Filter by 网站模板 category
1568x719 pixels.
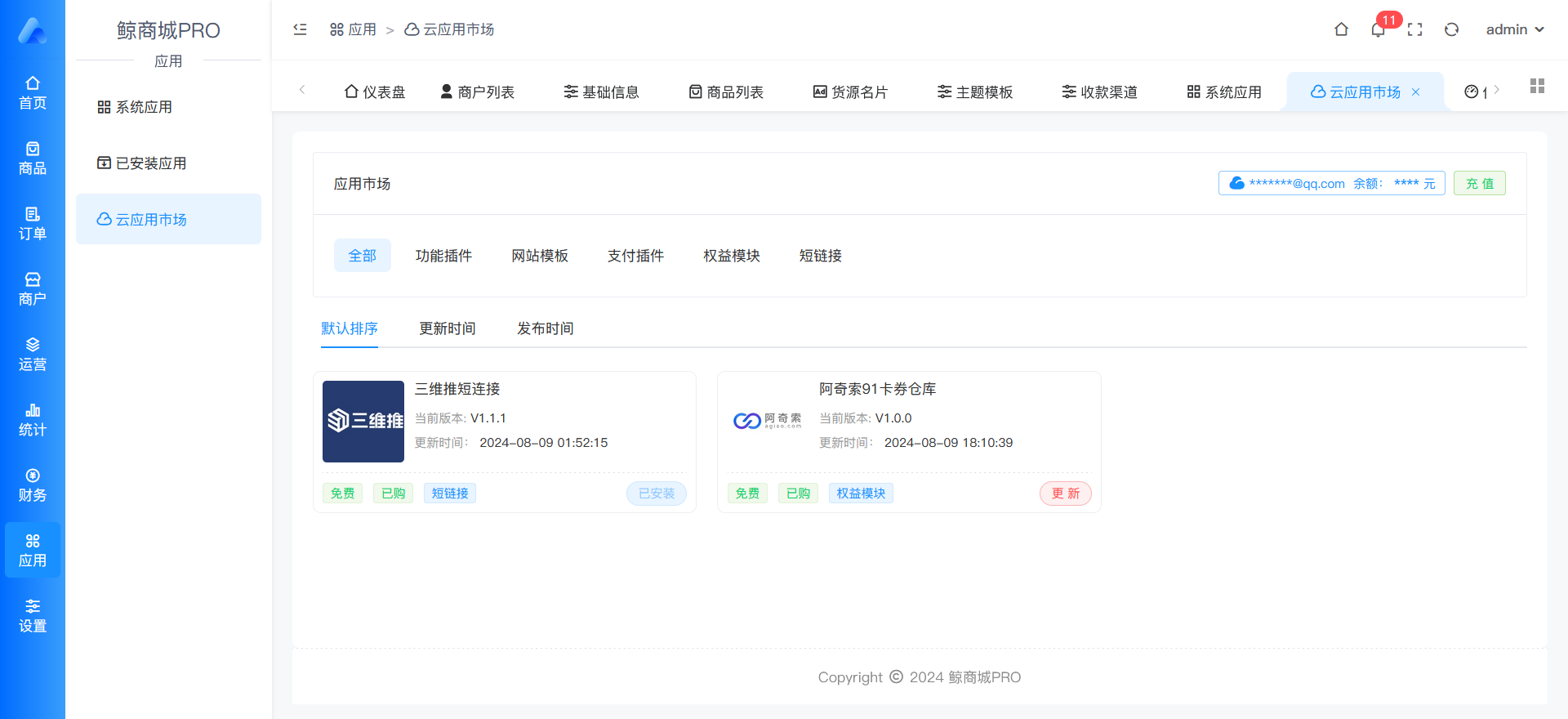point(540,256)
